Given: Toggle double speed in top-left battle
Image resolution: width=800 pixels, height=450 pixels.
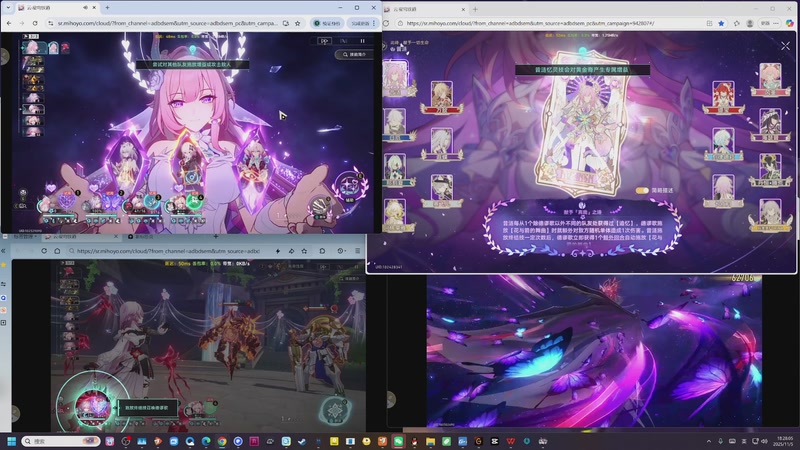Looking at the screenshot, I should tap(324, 41).
